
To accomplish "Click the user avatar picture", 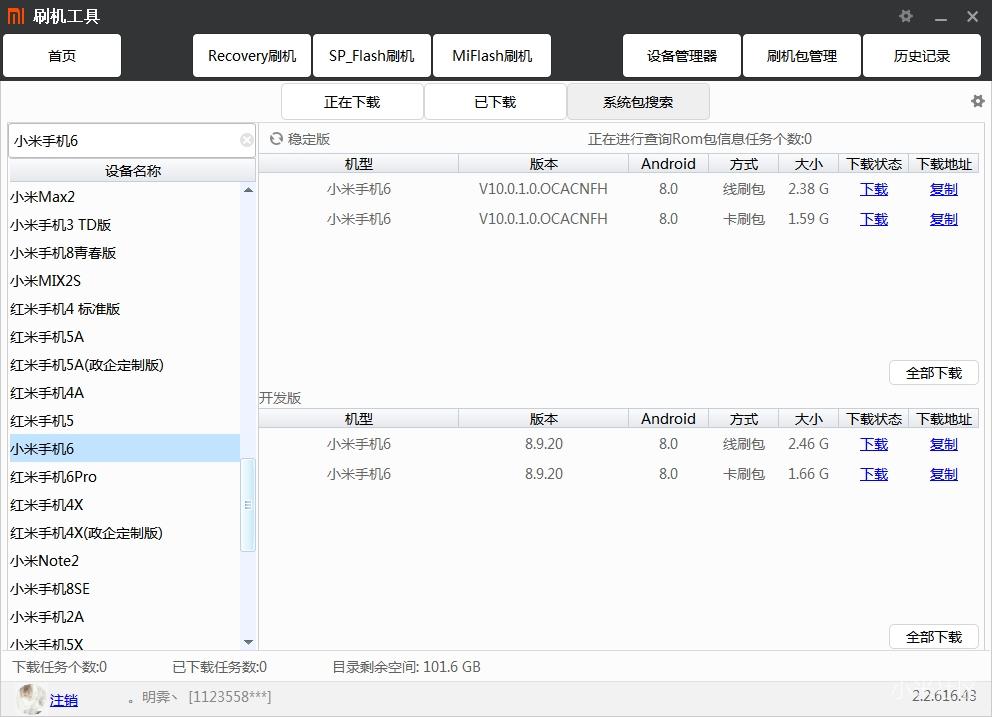I will click(30, 699).
